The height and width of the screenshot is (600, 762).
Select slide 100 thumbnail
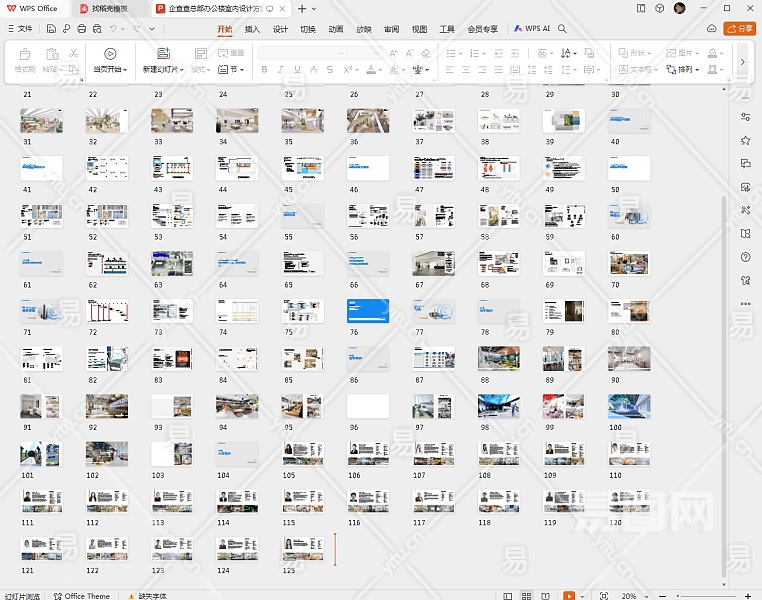tap(629, 406)
